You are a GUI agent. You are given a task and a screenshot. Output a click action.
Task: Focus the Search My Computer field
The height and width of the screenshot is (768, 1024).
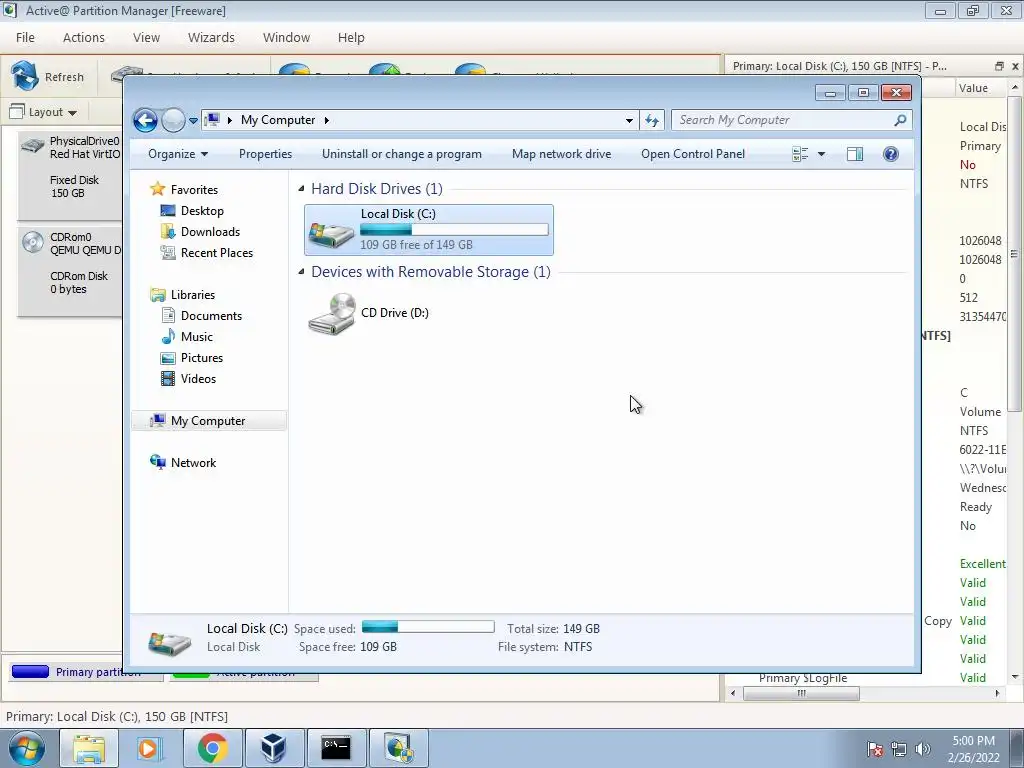click(782, 120)
